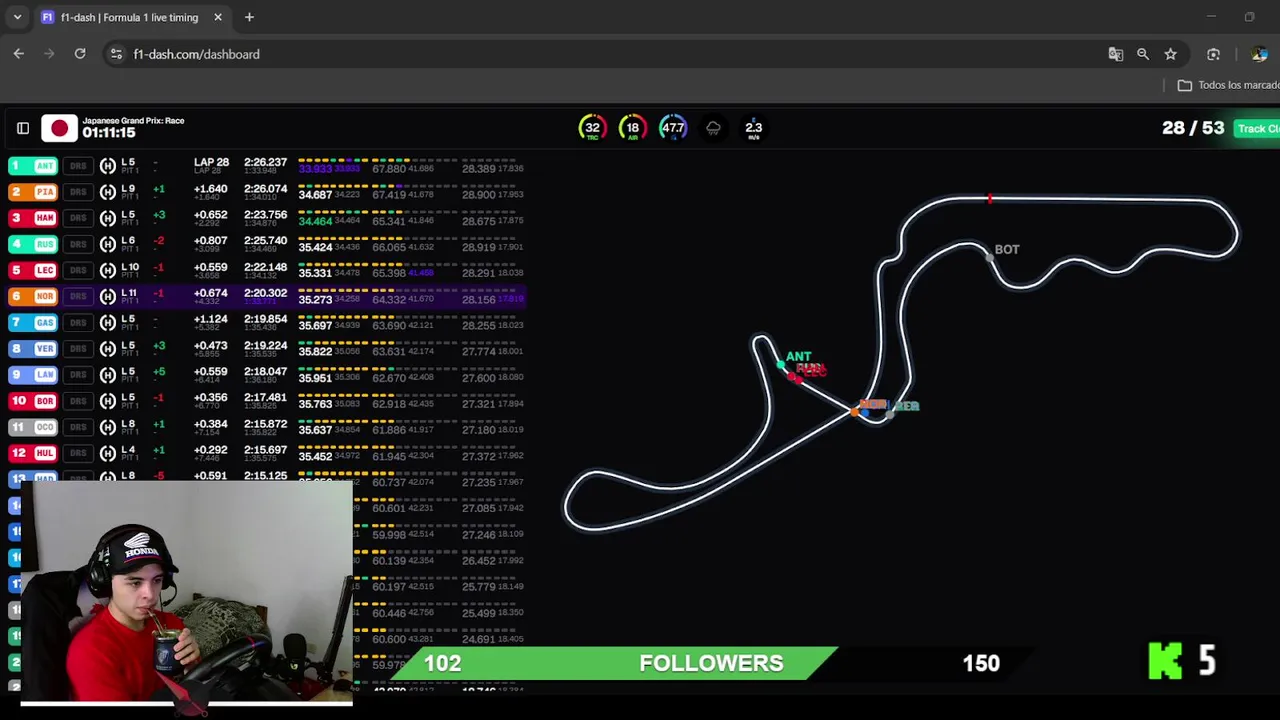Click the DRS indicator in LEC's row
The image size is (1280, 720).
78,270
